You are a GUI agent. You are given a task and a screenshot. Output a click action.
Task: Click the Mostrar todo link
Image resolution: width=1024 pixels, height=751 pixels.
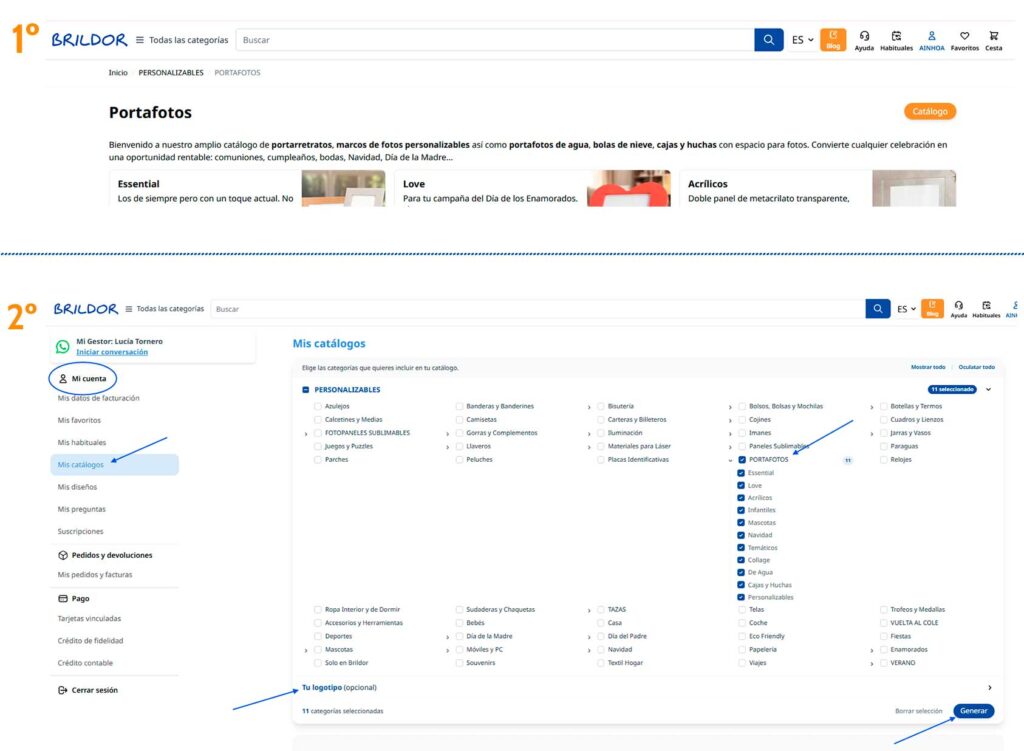928,367
